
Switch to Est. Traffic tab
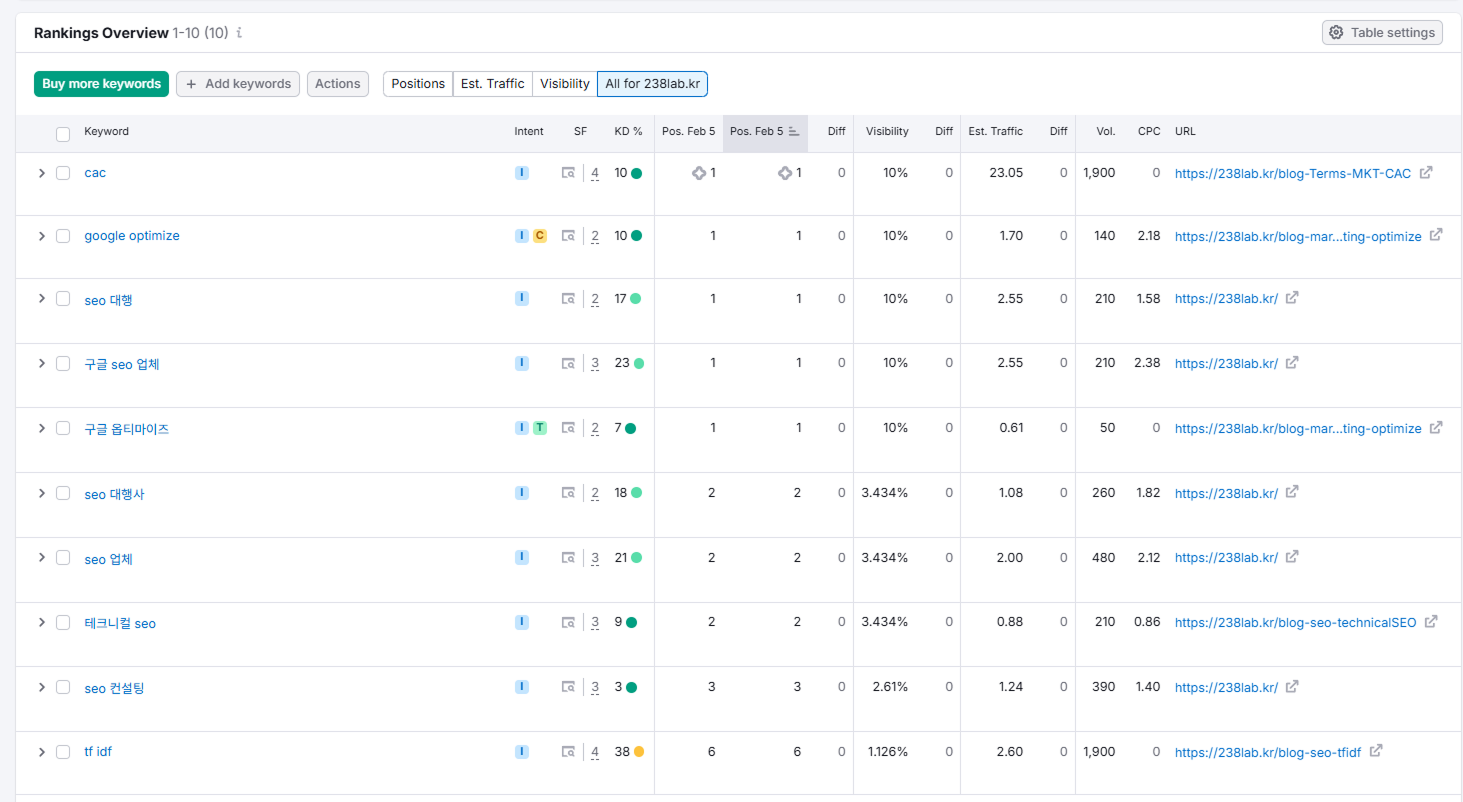pos(492,84)
